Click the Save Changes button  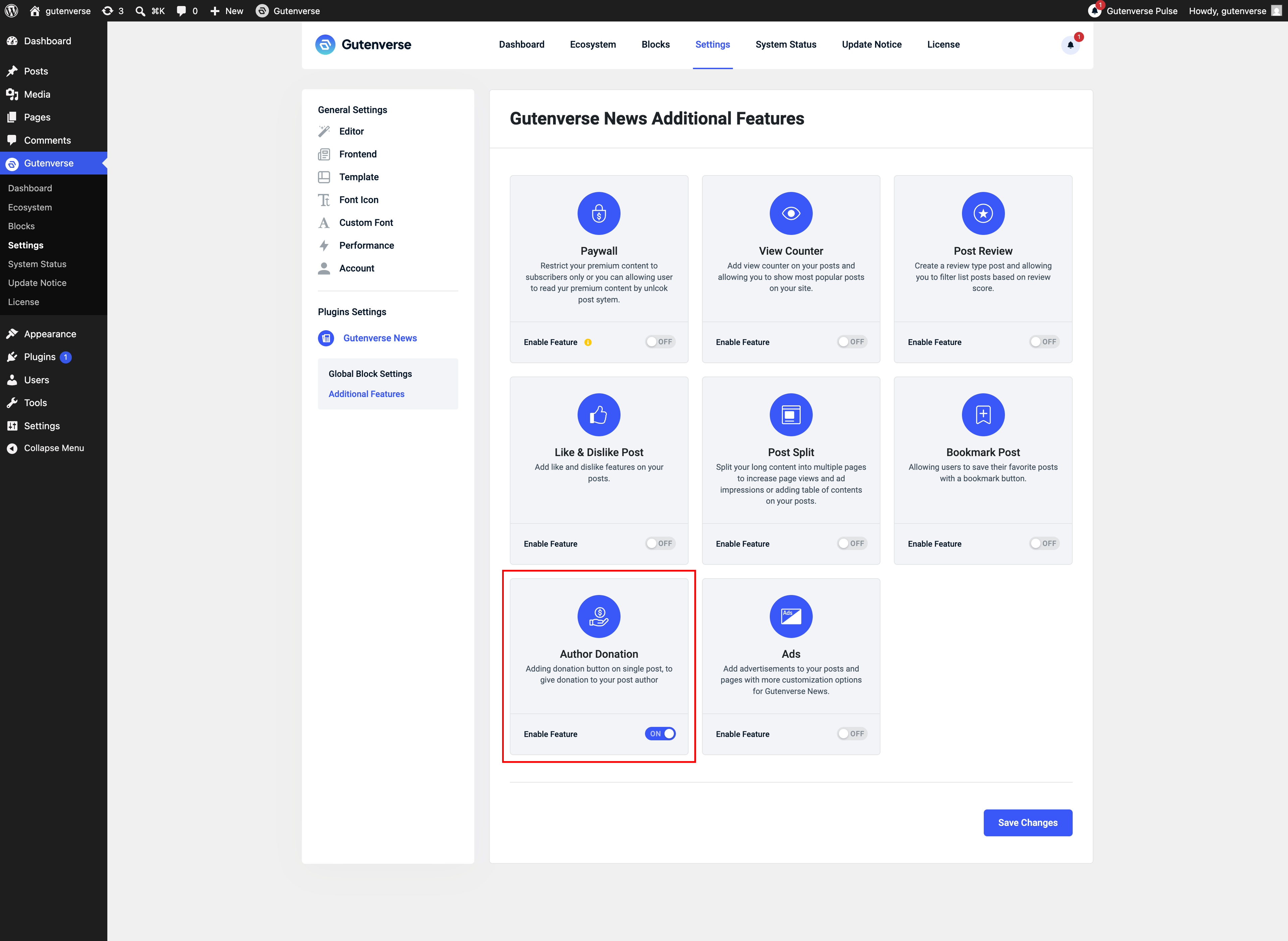1027,823
